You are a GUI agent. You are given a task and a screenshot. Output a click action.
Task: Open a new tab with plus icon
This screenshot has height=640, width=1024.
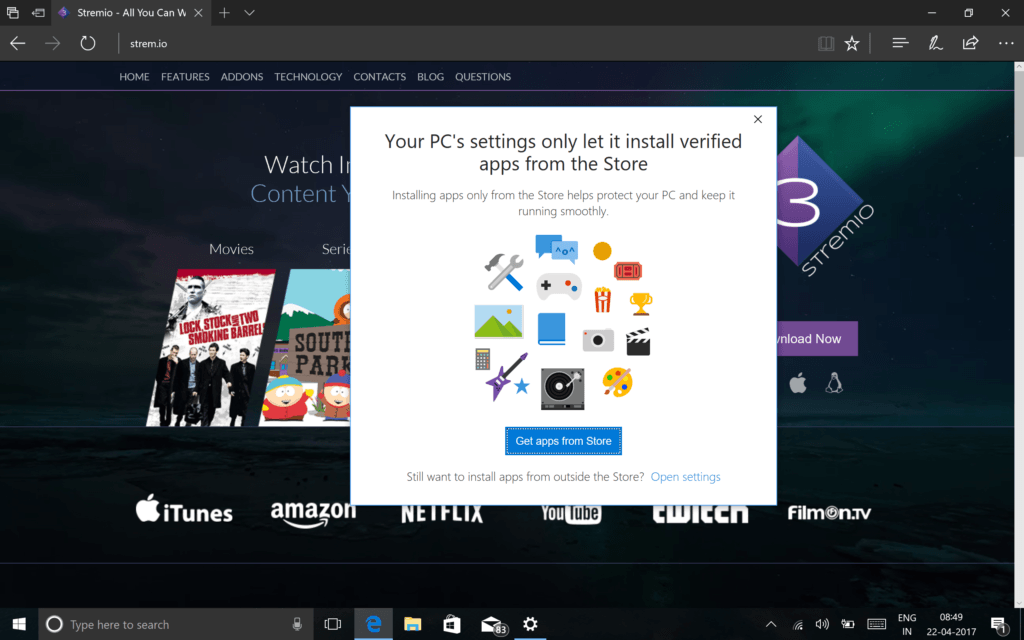224,12
